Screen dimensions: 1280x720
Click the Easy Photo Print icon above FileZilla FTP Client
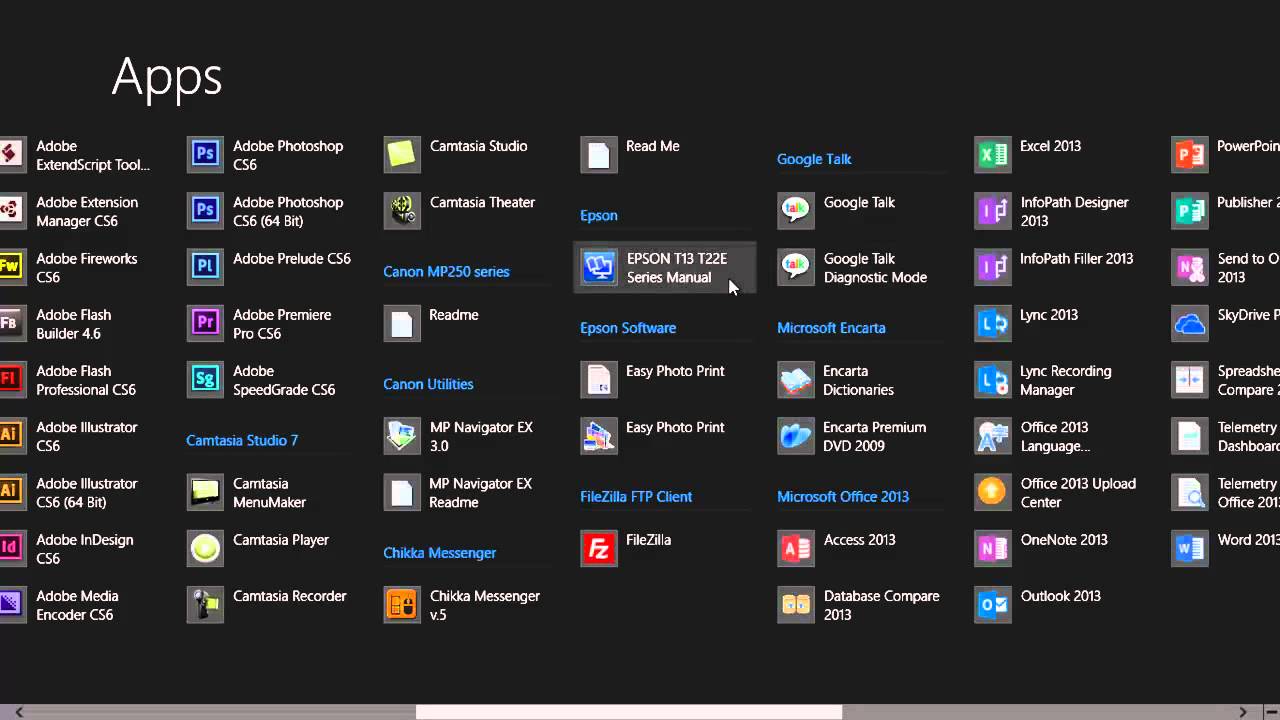tap(599, 436)
